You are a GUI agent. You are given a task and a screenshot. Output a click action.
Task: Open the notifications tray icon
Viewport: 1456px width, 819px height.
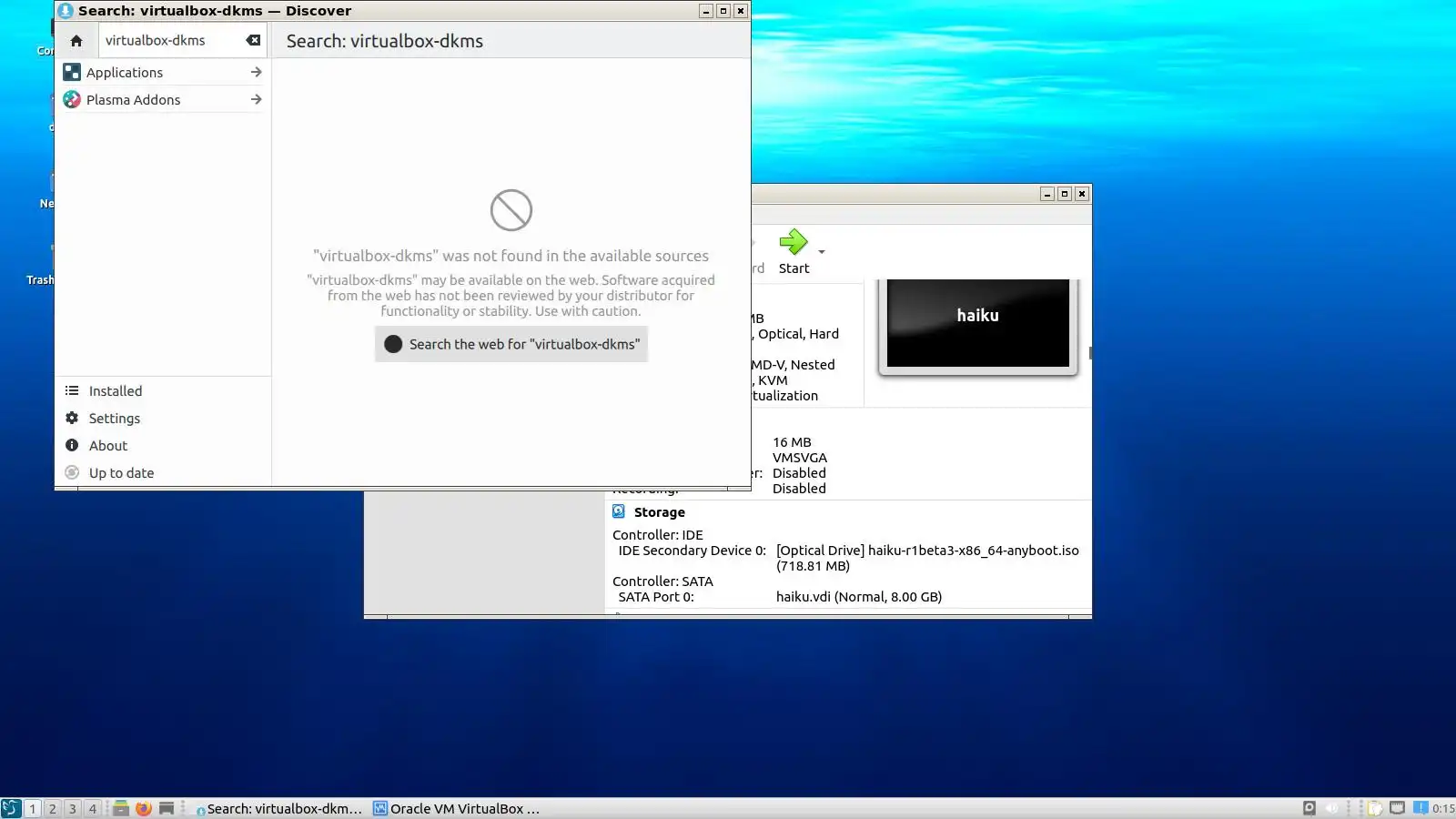click(x=1421, y=808)
